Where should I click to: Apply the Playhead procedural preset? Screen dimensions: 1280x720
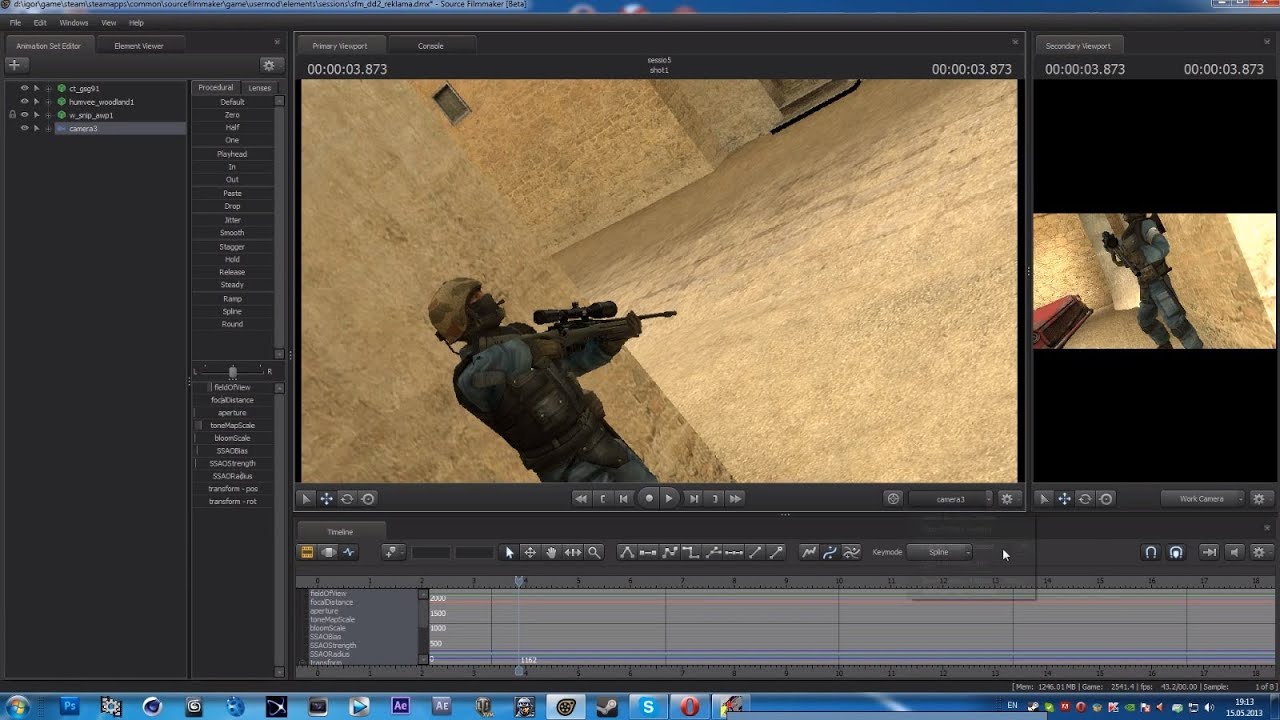[x=232, y=154]
